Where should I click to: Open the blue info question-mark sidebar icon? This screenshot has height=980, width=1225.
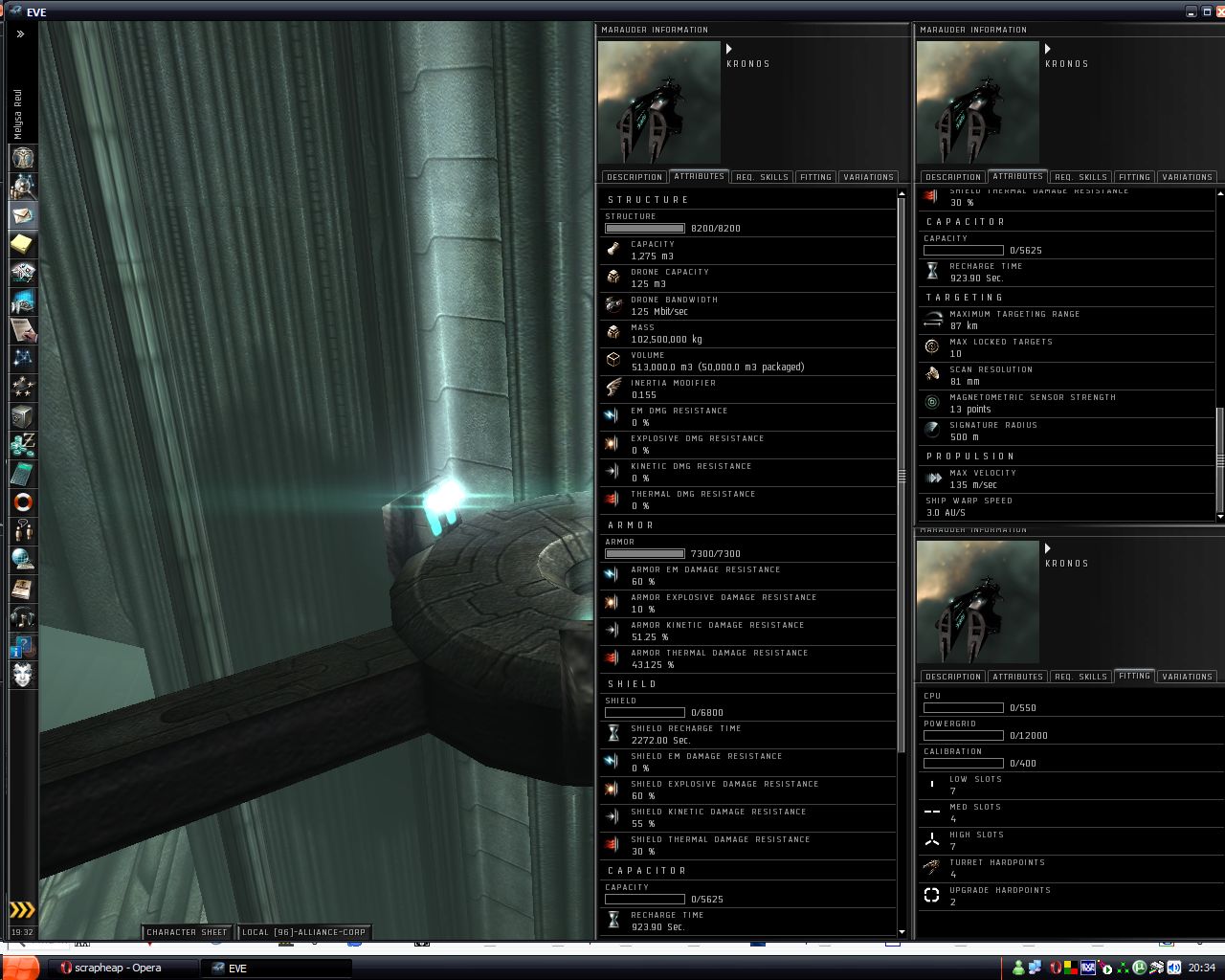click(x=23, y=646)
